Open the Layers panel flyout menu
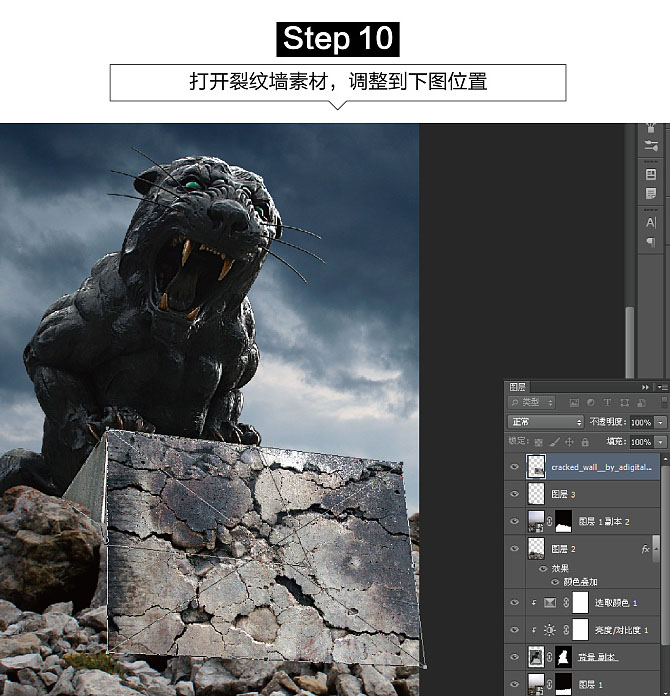The height and width of the screenshot is (696, 670). pos(661,386)
